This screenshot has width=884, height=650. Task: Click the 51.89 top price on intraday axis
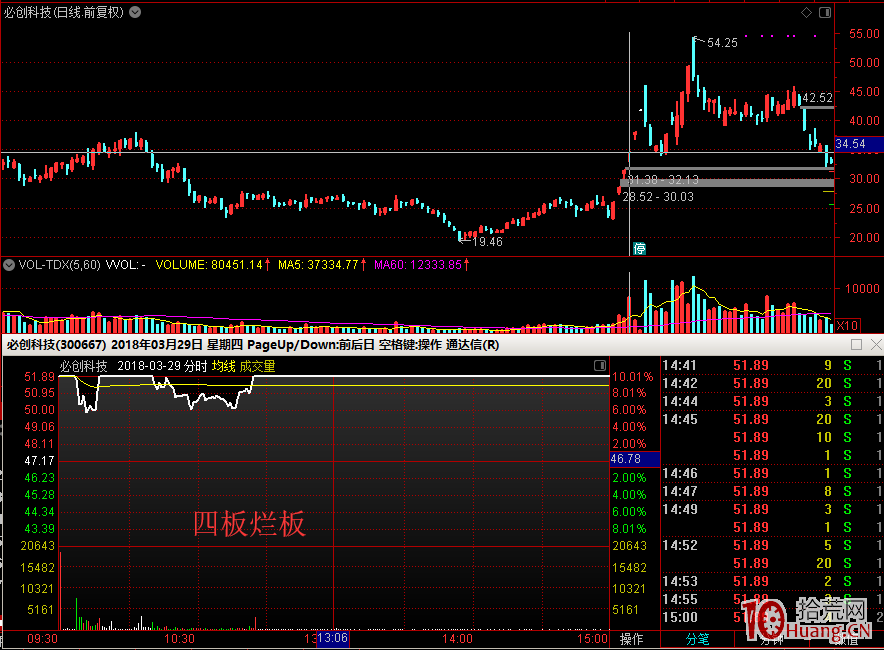click(39, 377)
